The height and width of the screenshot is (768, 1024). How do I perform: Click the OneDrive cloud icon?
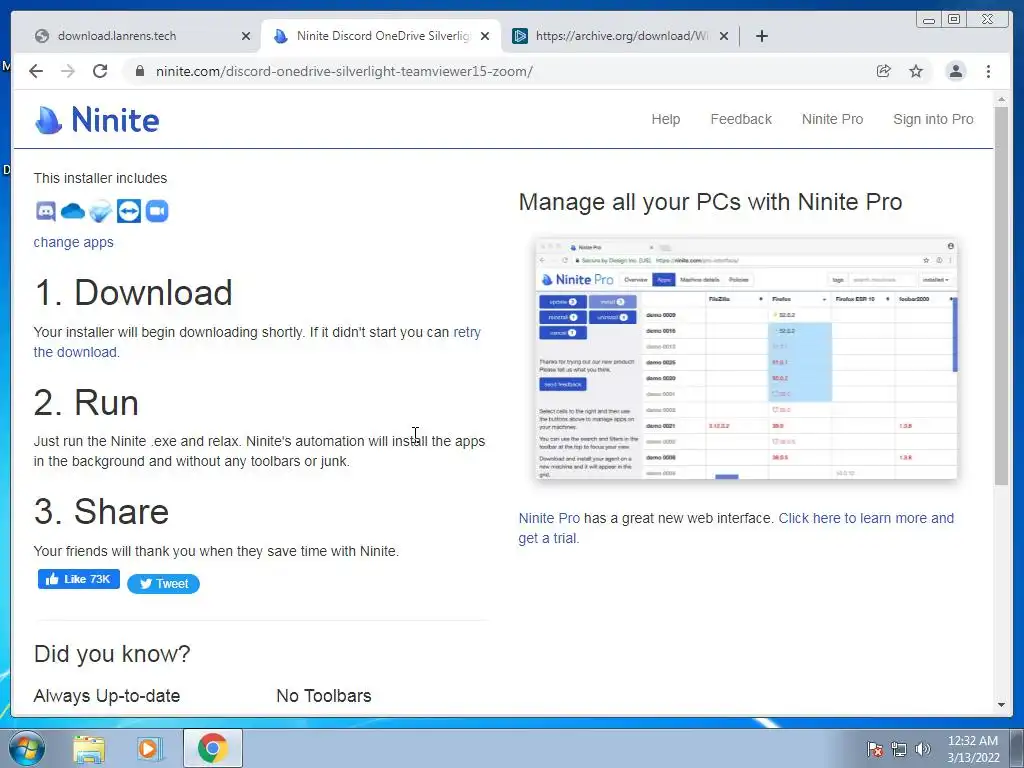pyautogui.click(x=72, y=211)
